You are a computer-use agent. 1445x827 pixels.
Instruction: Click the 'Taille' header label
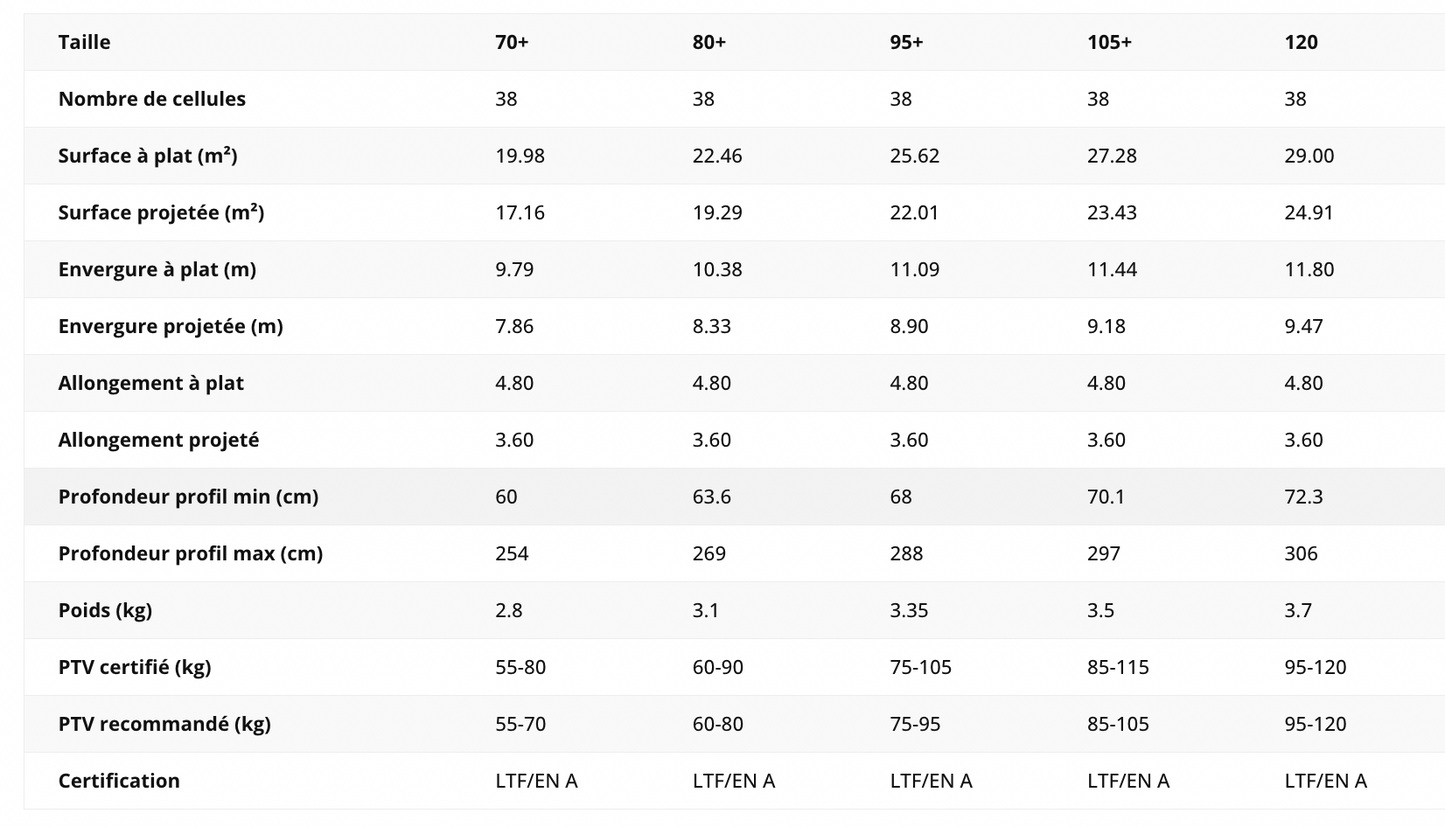coord(84,42)
